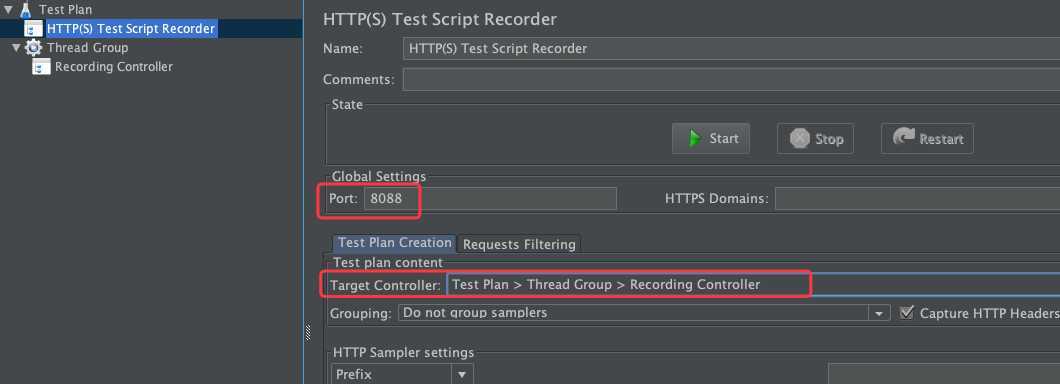
Task: Collapse the Thread Group tree node
Action: (x=17, y=48)
